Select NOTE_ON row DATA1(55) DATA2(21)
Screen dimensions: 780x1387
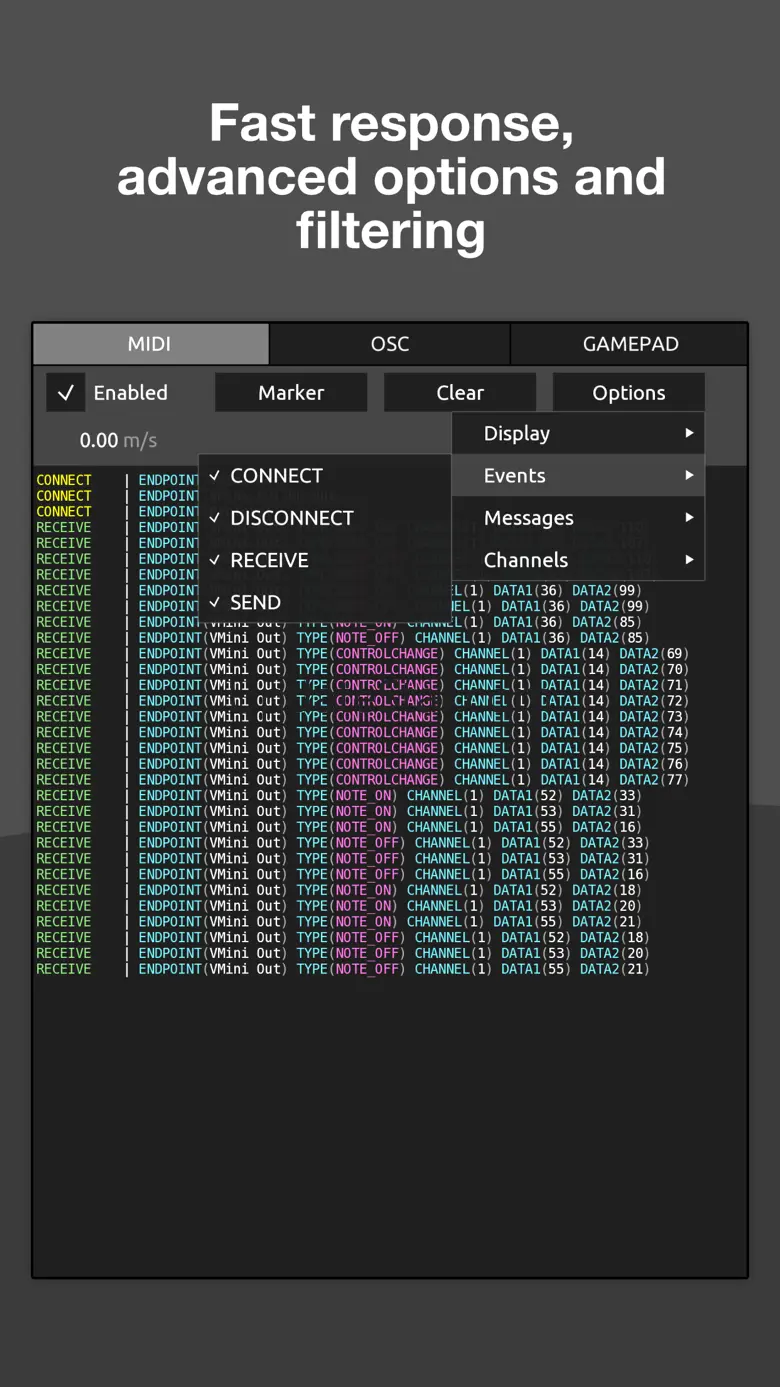339,922
